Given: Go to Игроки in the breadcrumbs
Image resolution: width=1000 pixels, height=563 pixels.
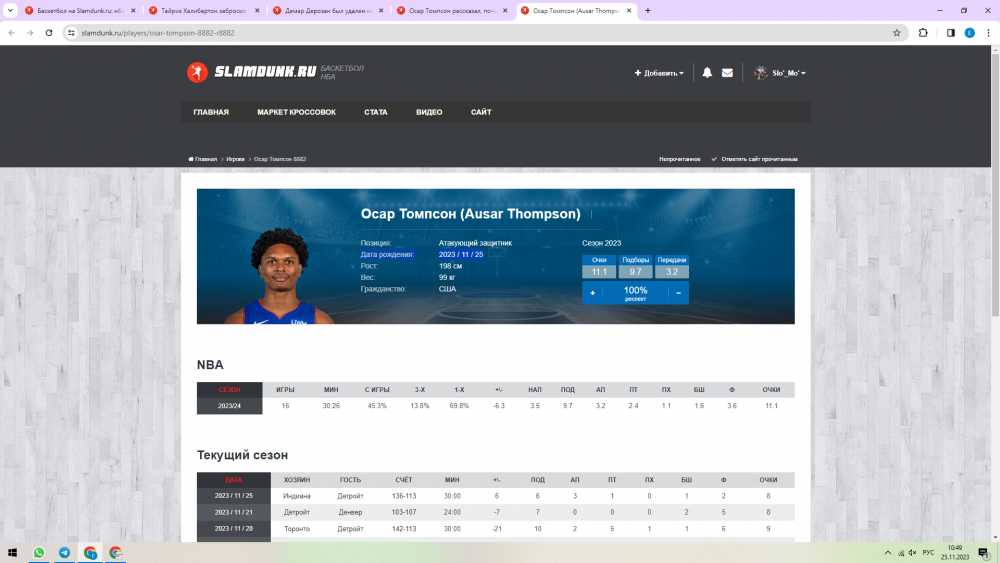Looking at the screenshot, I should [235, 159].
